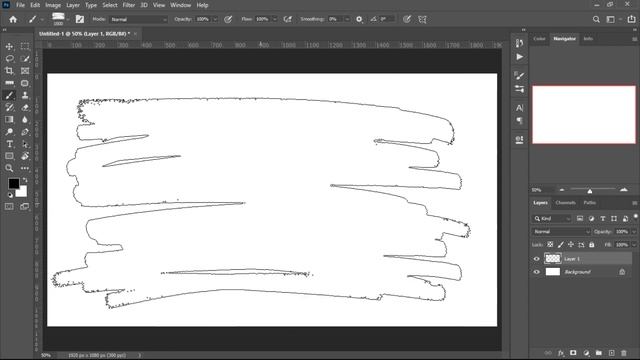640x360 pixels.
Task: Select the Hand tool
Action: point(25,156)
